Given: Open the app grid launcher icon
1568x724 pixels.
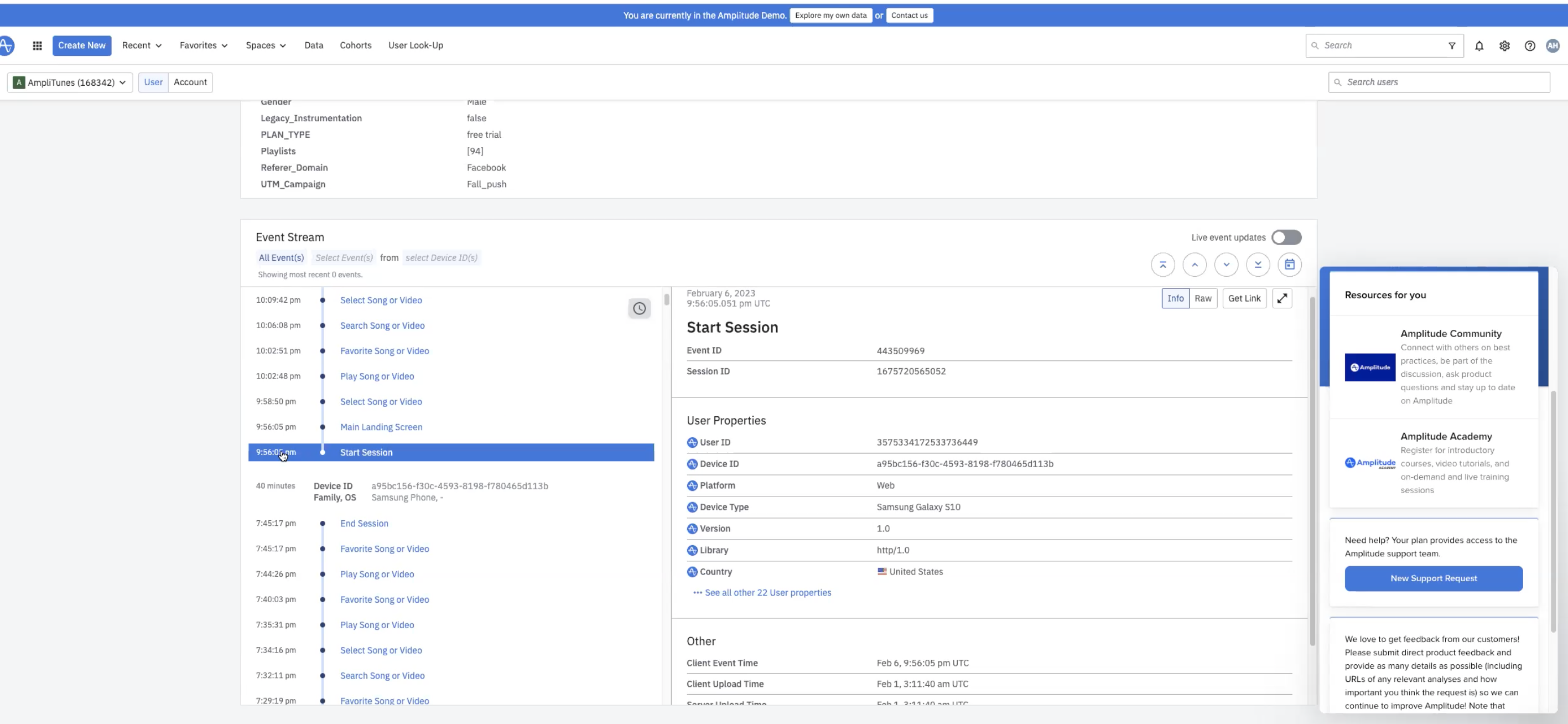Looking at the screenshot, I should 37,46.
